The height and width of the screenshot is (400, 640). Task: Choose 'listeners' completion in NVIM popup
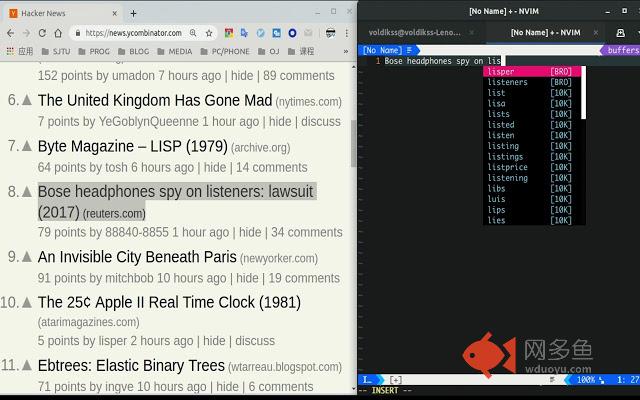point(532,82)
